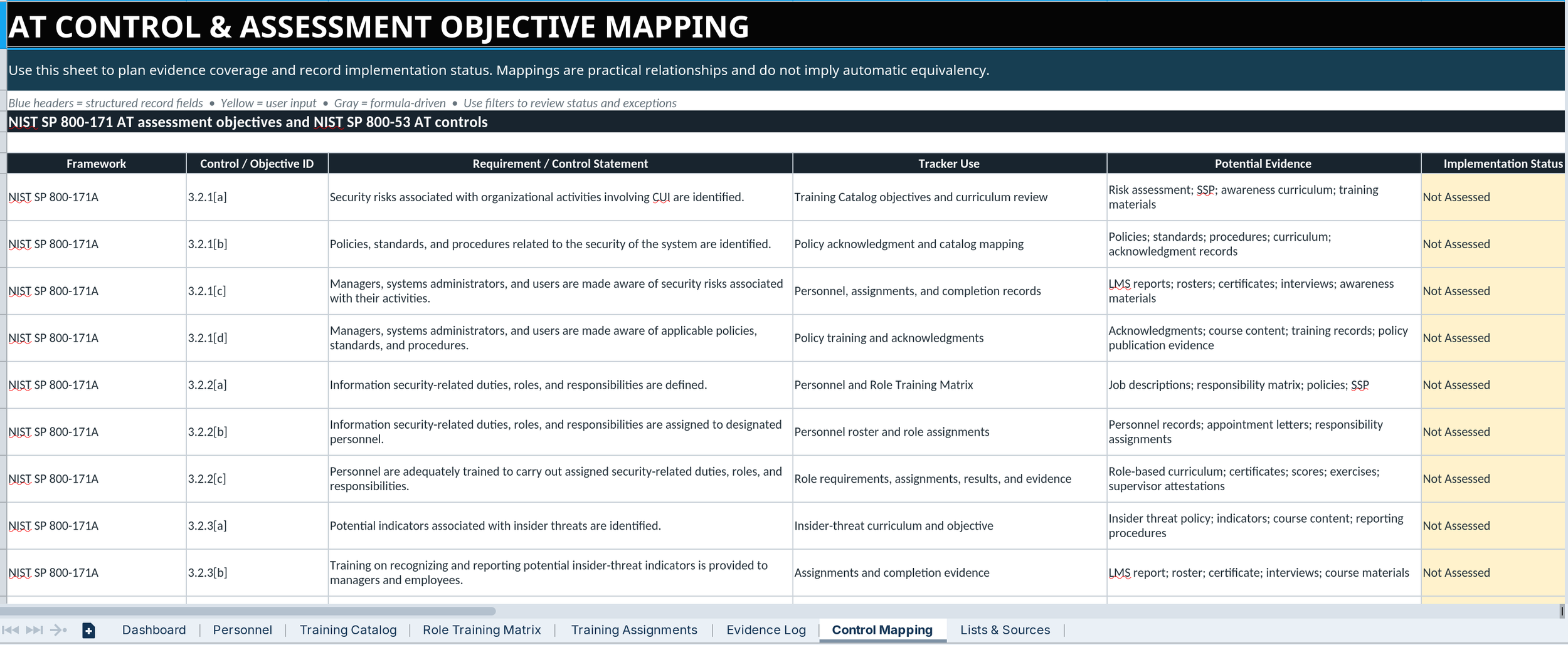Click the Requirement / Control Statement header
The height and width of the screenshot is (645, 1568).
[x=560, y=164]
